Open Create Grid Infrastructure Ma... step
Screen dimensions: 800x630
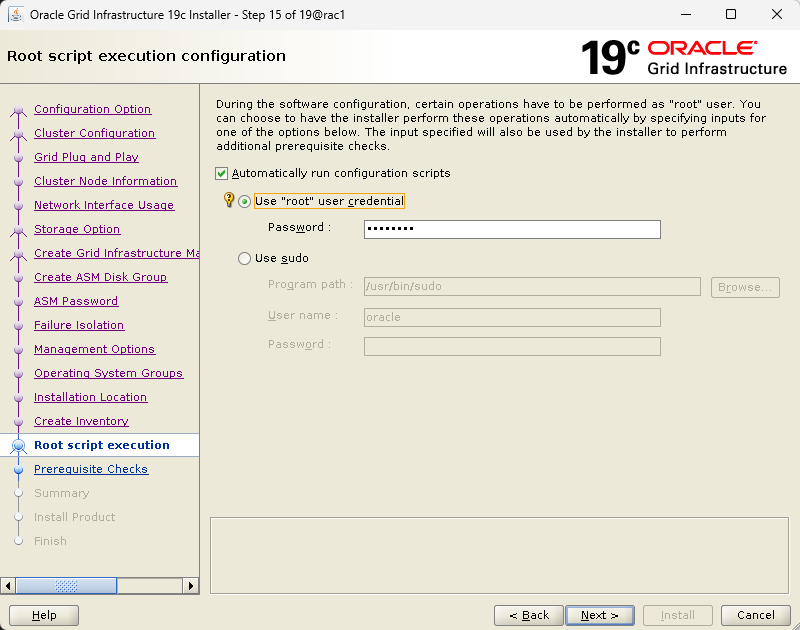pos(116,253)
